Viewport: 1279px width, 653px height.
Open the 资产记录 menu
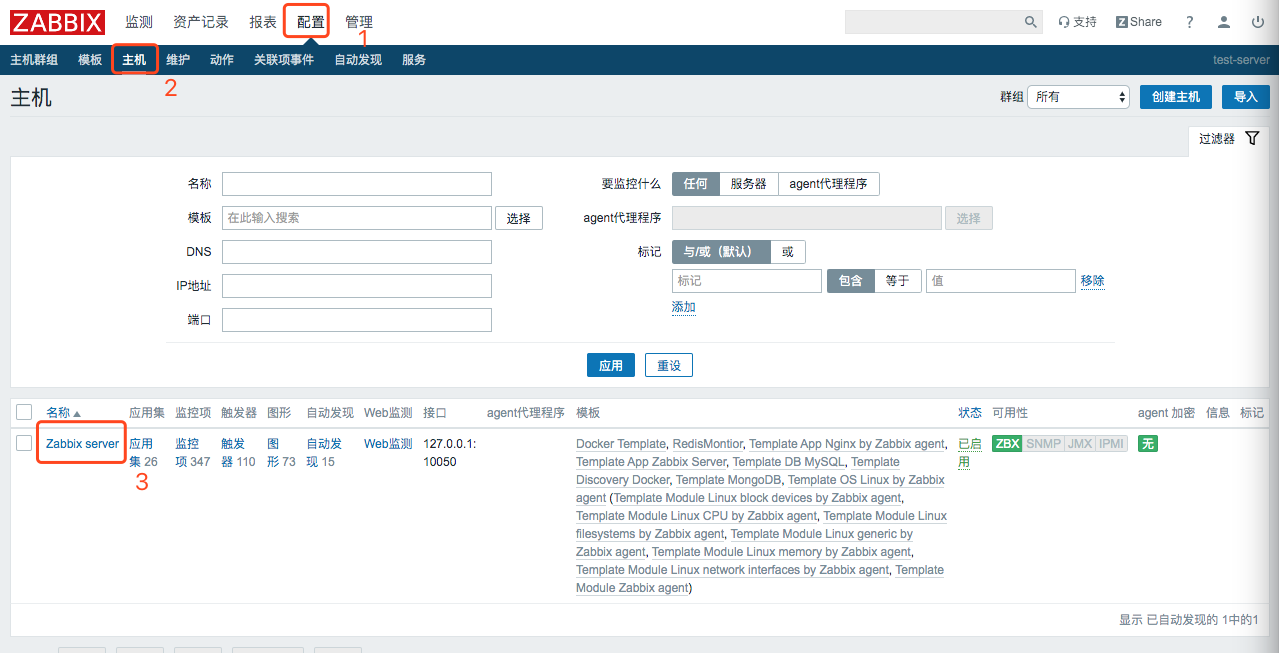tap(201, 22)
